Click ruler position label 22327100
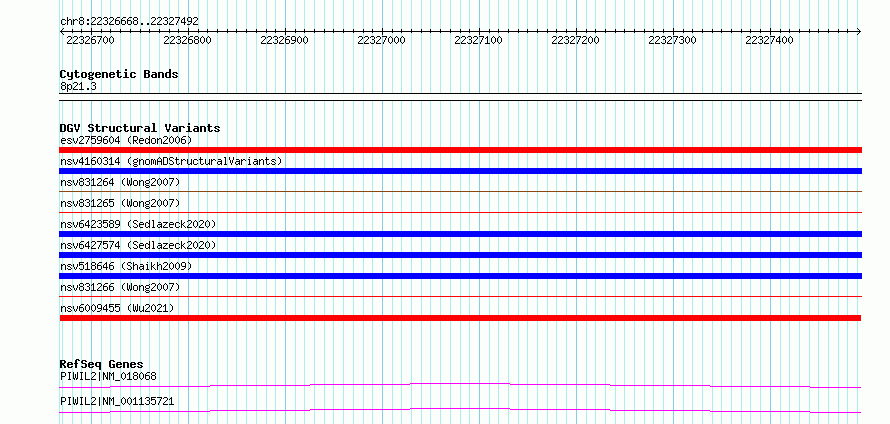Screen dimensions: 890x424 pos(478,40)
